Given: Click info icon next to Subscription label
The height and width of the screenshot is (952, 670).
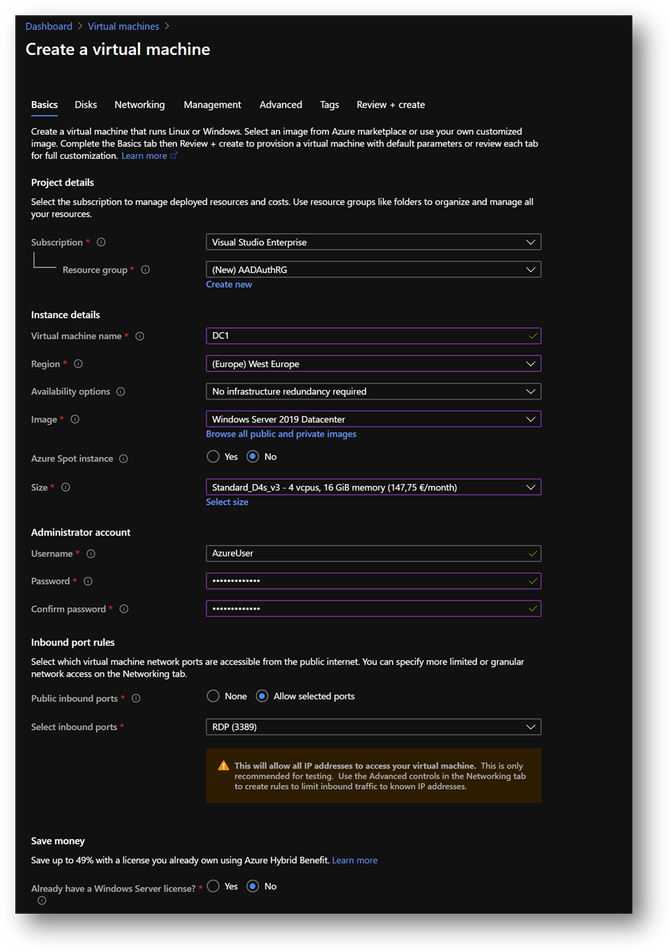Looking at the screenshot, I should (101, 242).
